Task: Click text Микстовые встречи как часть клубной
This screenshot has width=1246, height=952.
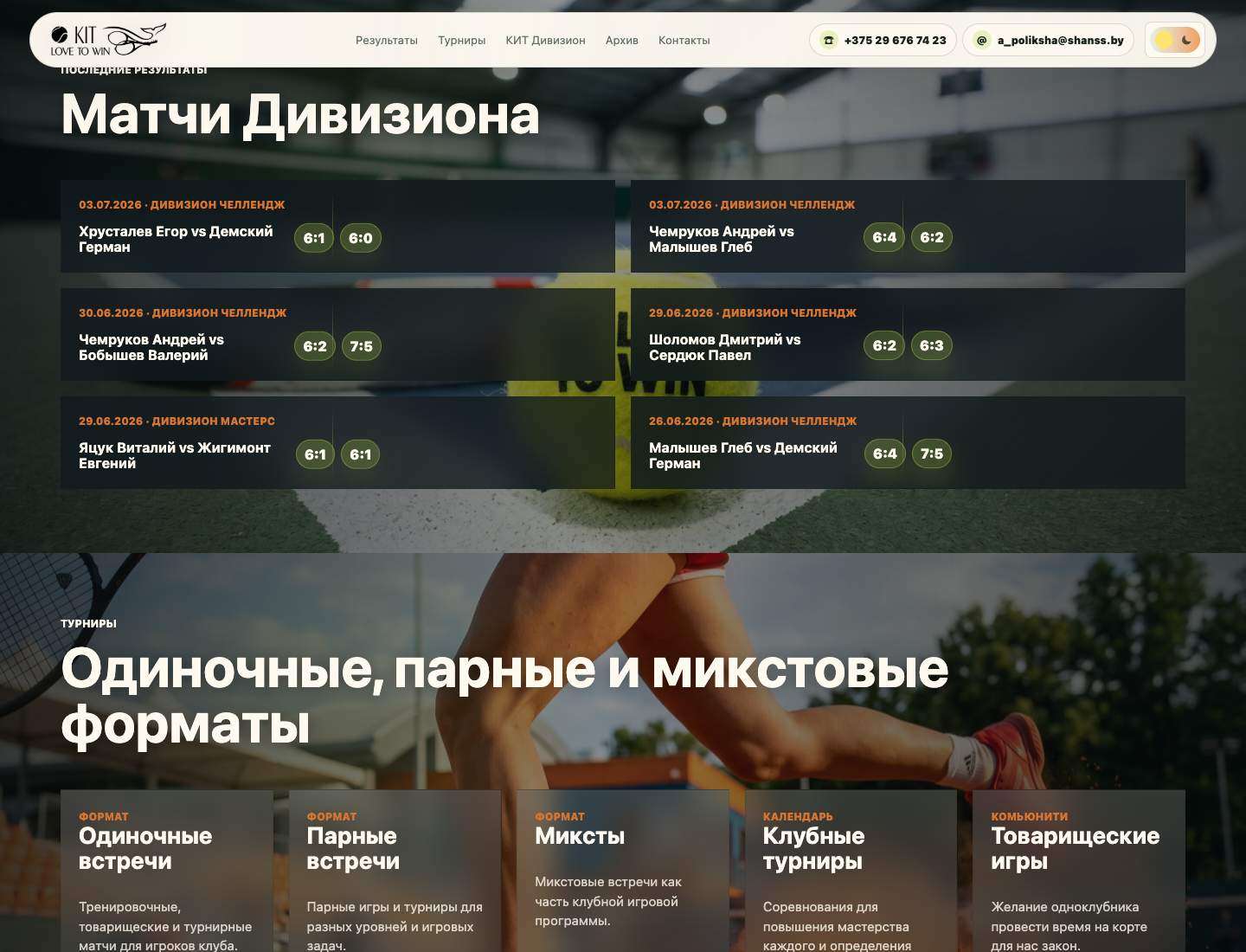Action: click(608, 901)
